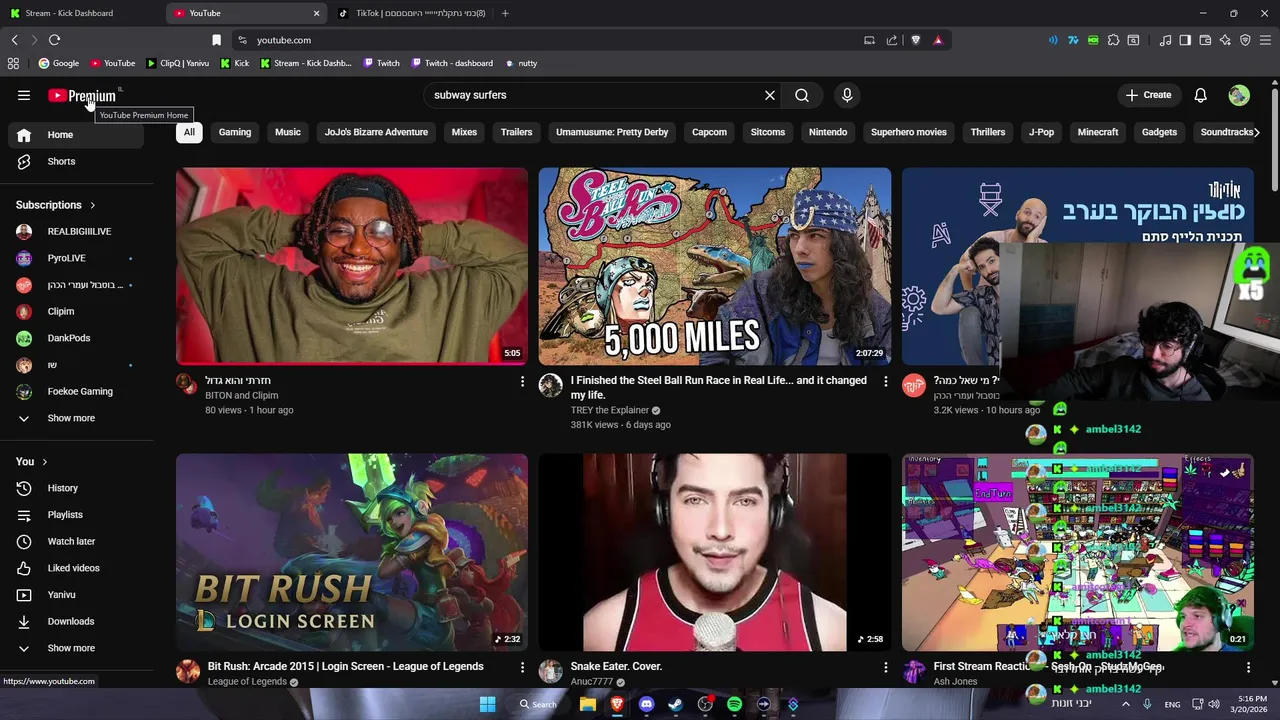This screenshot has width=1280, height=720.
Task: Open the Snake Eater. Cover. video title
Action: click(x=616, y=666)
